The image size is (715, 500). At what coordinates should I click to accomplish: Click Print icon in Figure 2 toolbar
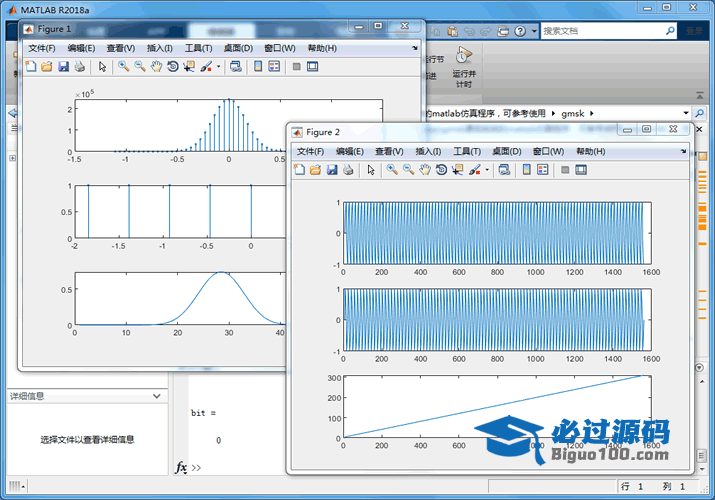[348, 170]
